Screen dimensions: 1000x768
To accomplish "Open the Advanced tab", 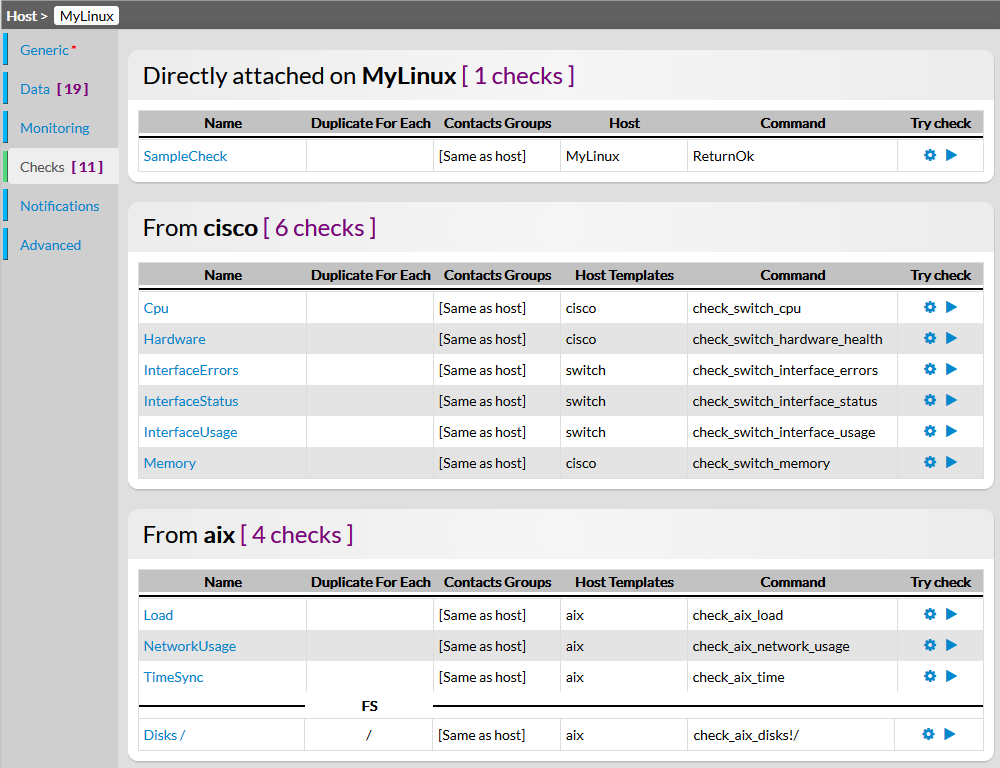I will coord(51,245).
